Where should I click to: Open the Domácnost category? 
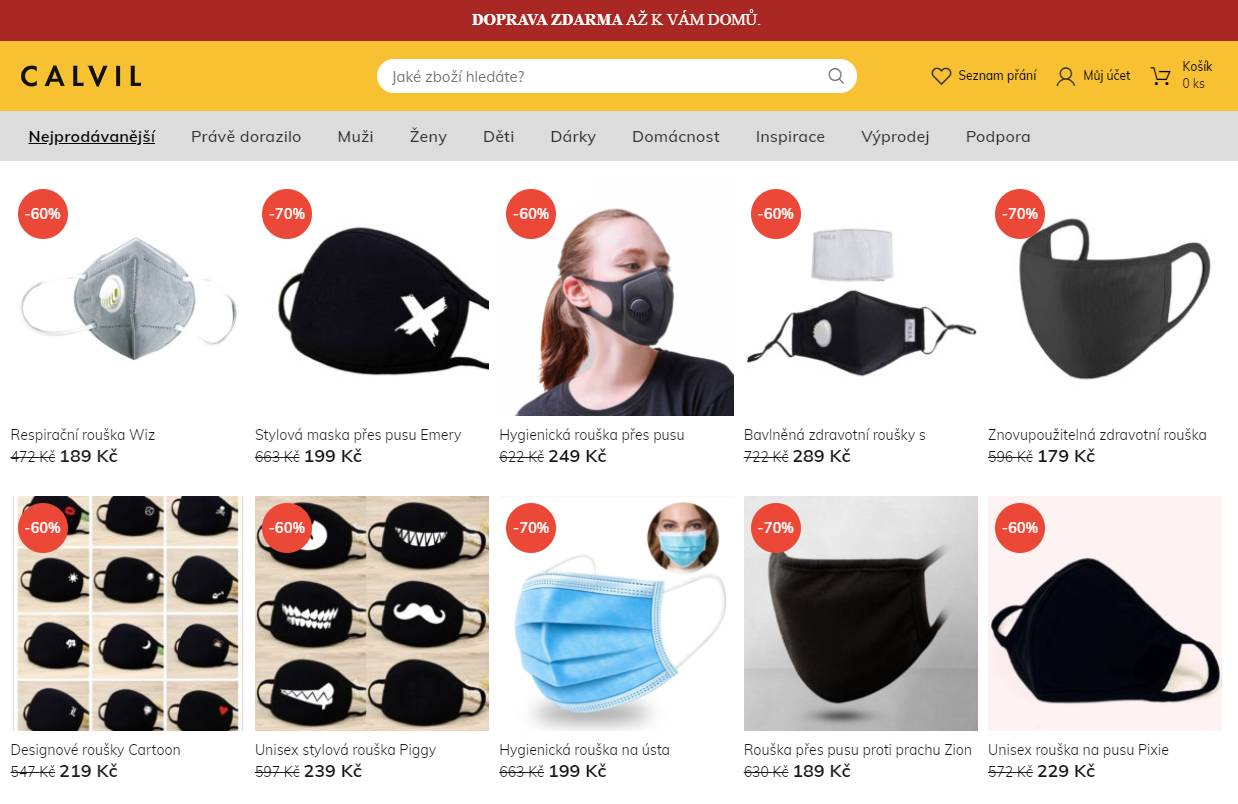pos(676,136)
